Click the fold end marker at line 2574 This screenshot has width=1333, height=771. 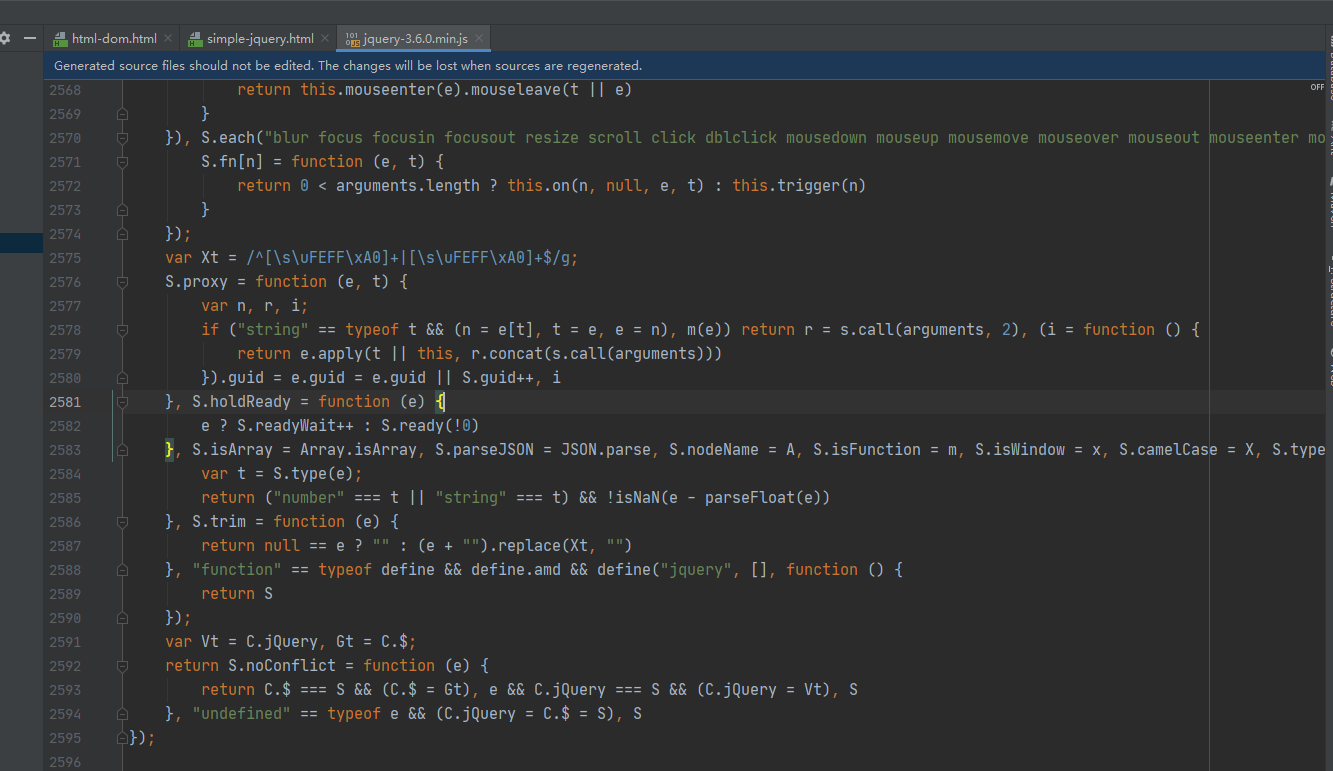click(x=122, y=234)
